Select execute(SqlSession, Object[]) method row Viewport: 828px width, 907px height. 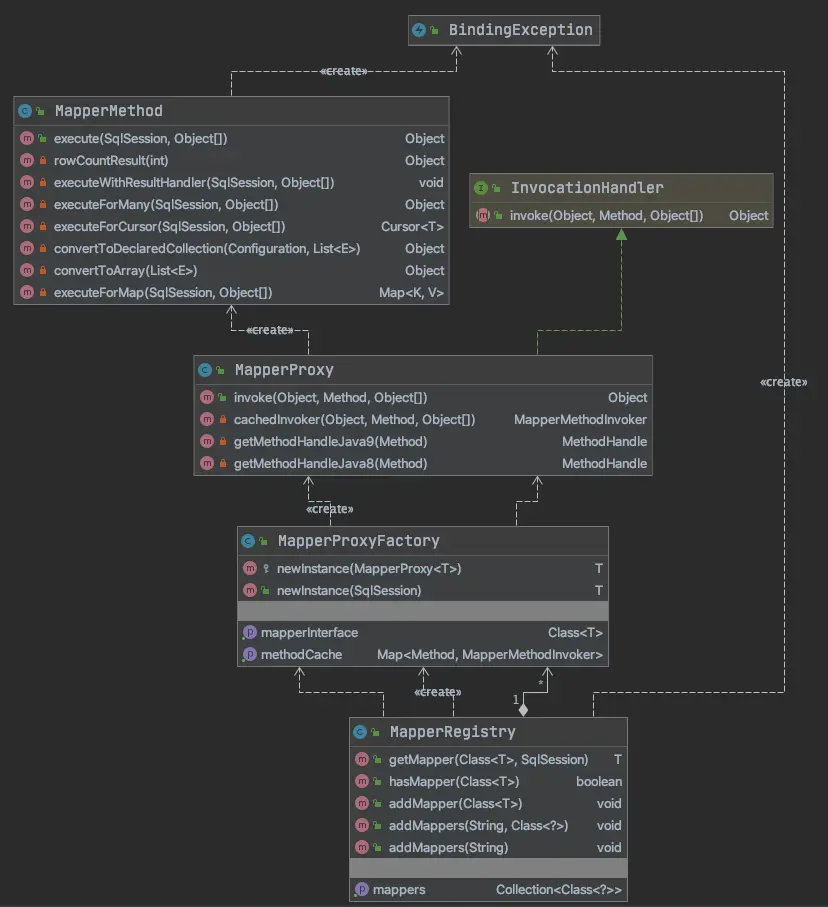tap(231, 139)
